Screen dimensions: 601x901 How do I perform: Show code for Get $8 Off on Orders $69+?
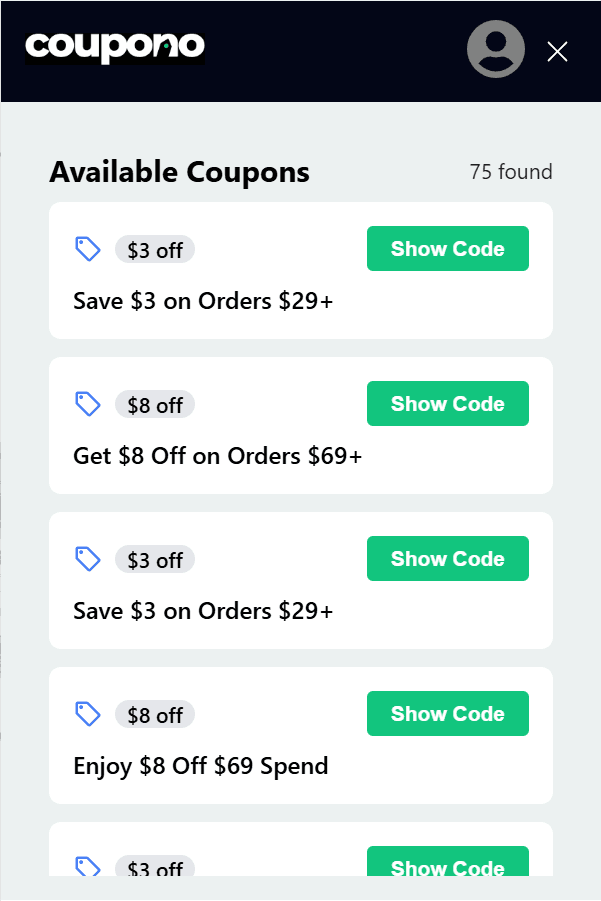click(x=447, y=403)
